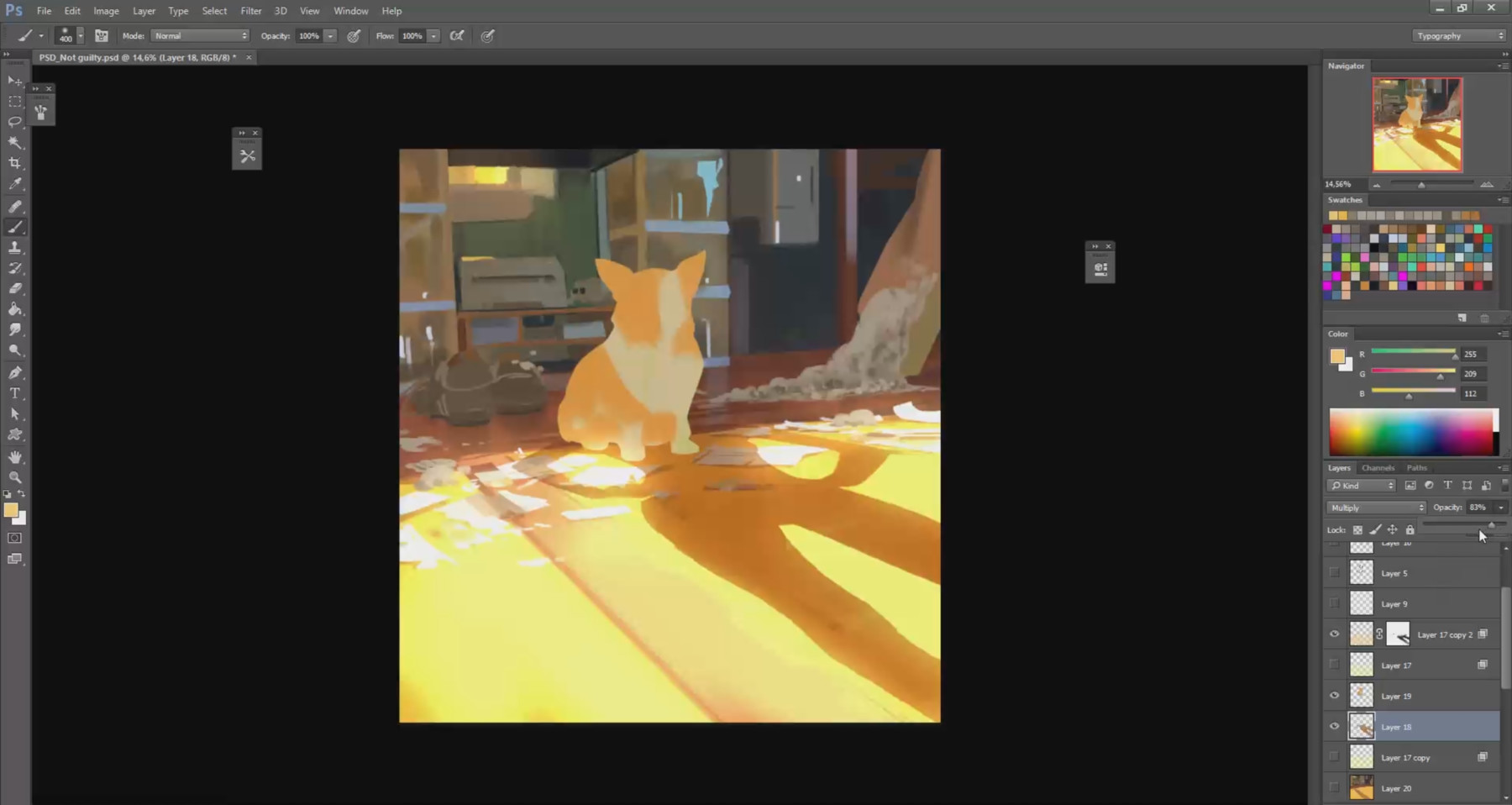Open the brush preset picker arrow
Image resolution: width=1512 pixels, height=805 pixels.
coord(81,36)
